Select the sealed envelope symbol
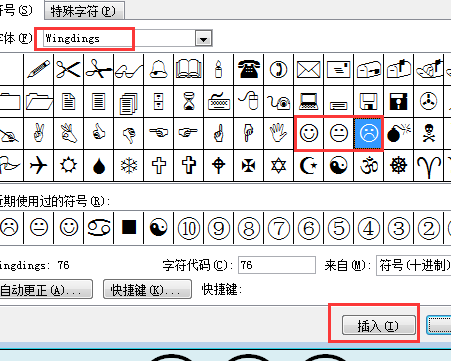Screen dimensions: 451x361 pyautogui.click(x=309, y=69)
